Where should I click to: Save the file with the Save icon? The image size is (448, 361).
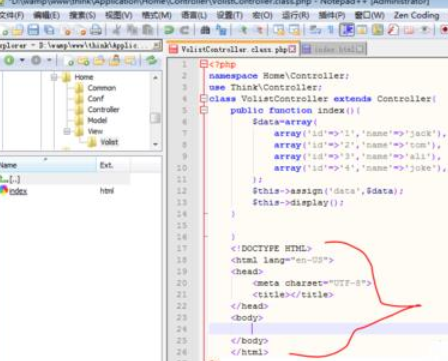click(x=33, y=30)
